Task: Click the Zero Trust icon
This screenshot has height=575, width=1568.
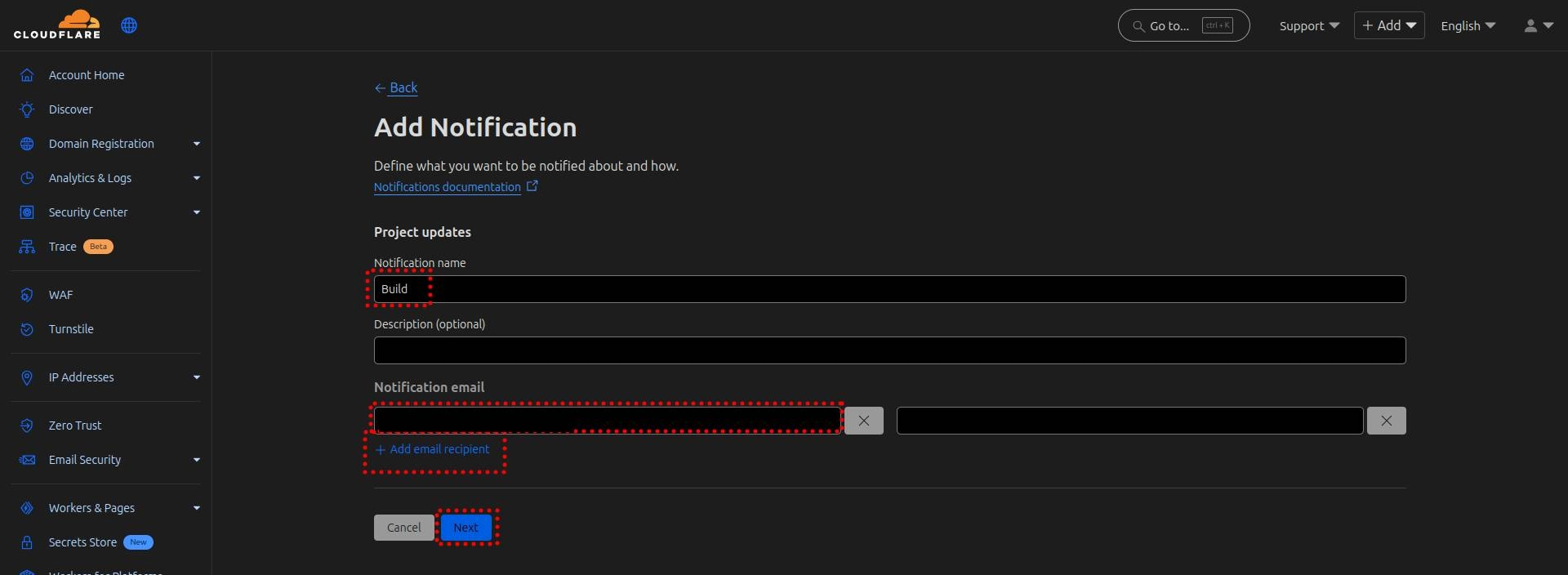Action: point(27,426)
